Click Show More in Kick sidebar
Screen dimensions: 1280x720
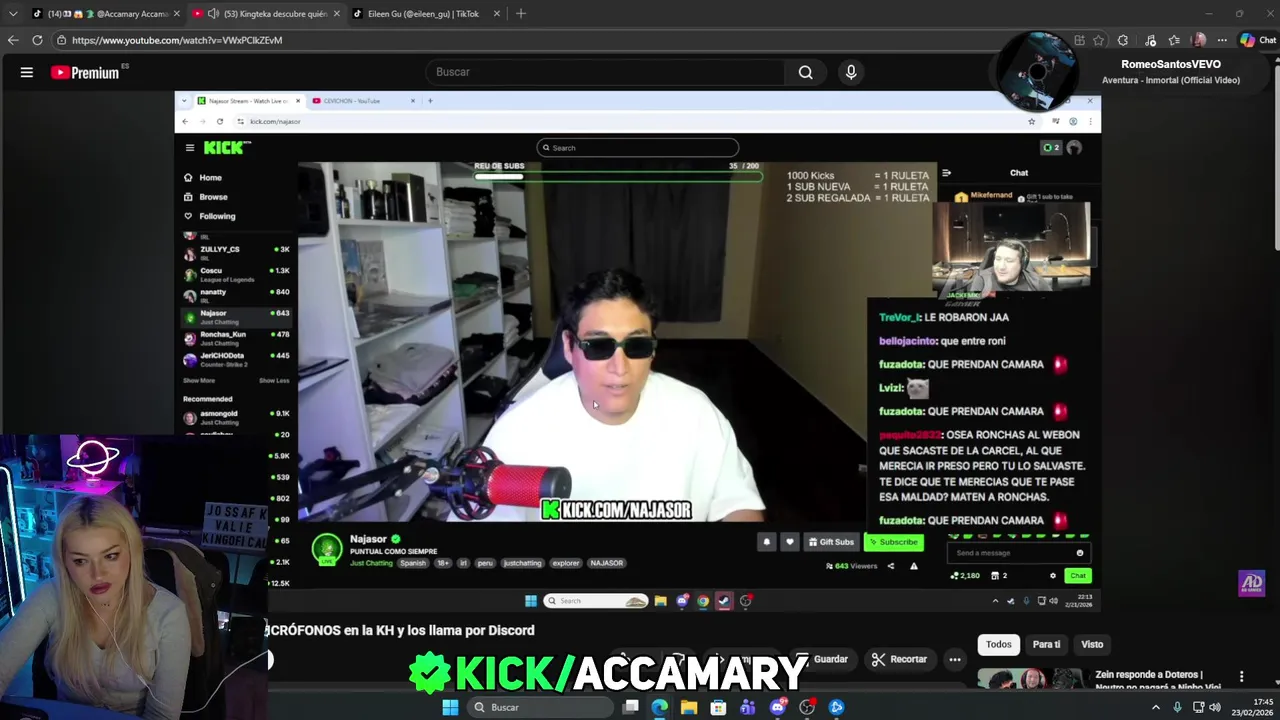tap(199, 381)
